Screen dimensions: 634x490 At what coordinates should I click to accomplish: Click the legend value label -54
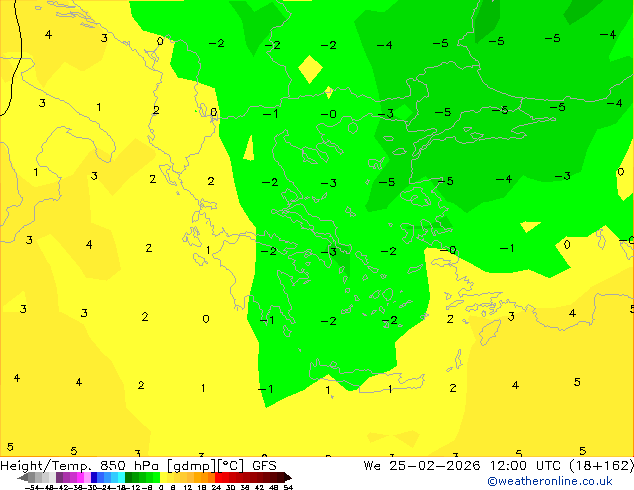pyautogui.click(x=32, y=487)
